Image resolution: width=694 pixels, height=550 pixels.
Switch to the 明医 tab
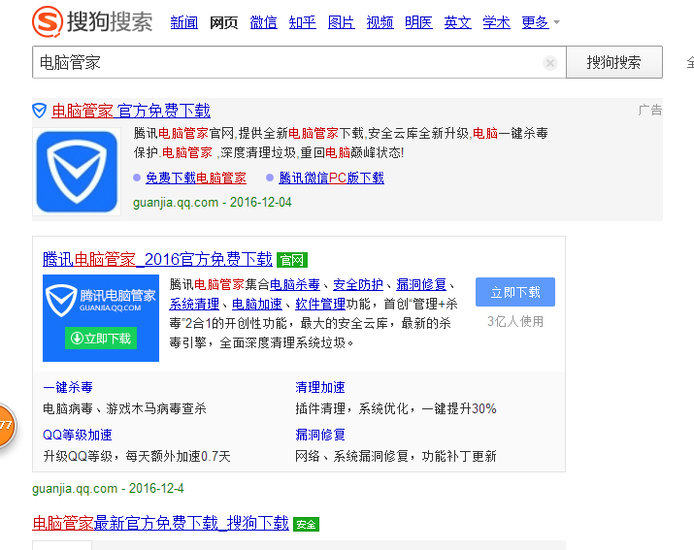point(419,22)
